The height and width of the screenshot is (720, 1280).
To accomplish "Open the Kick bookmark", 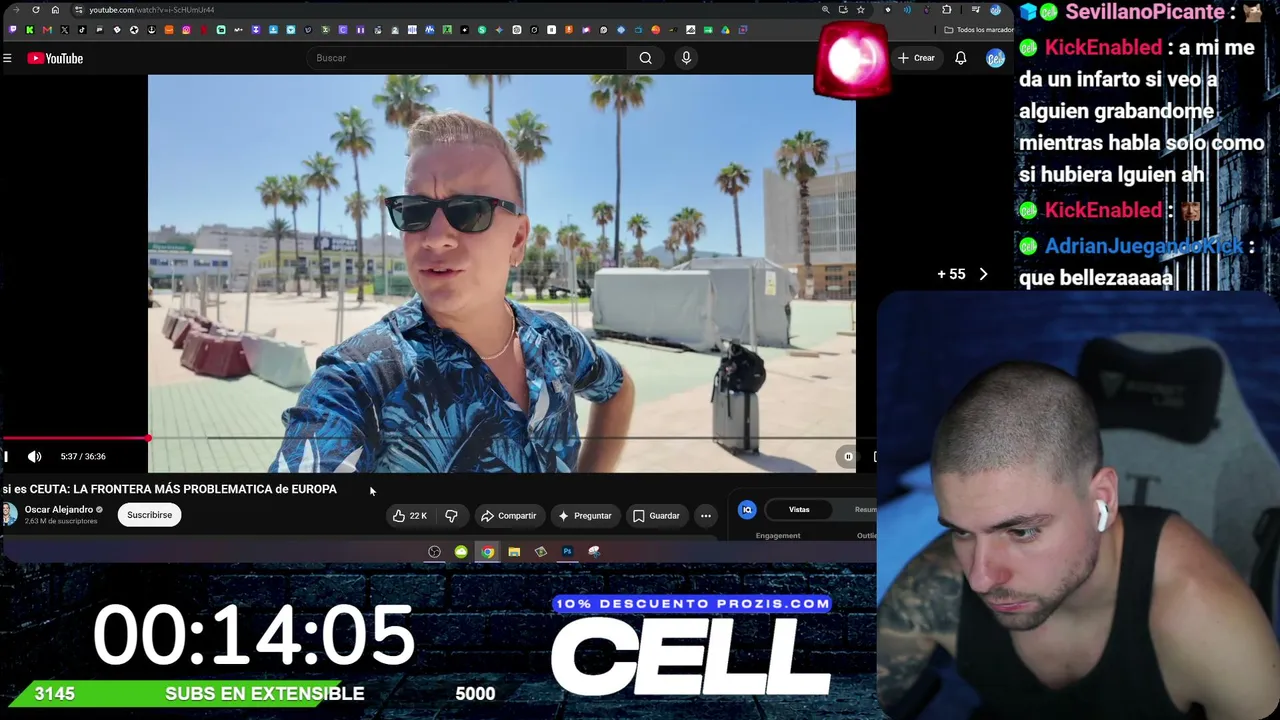I will [x=30, y=30].
